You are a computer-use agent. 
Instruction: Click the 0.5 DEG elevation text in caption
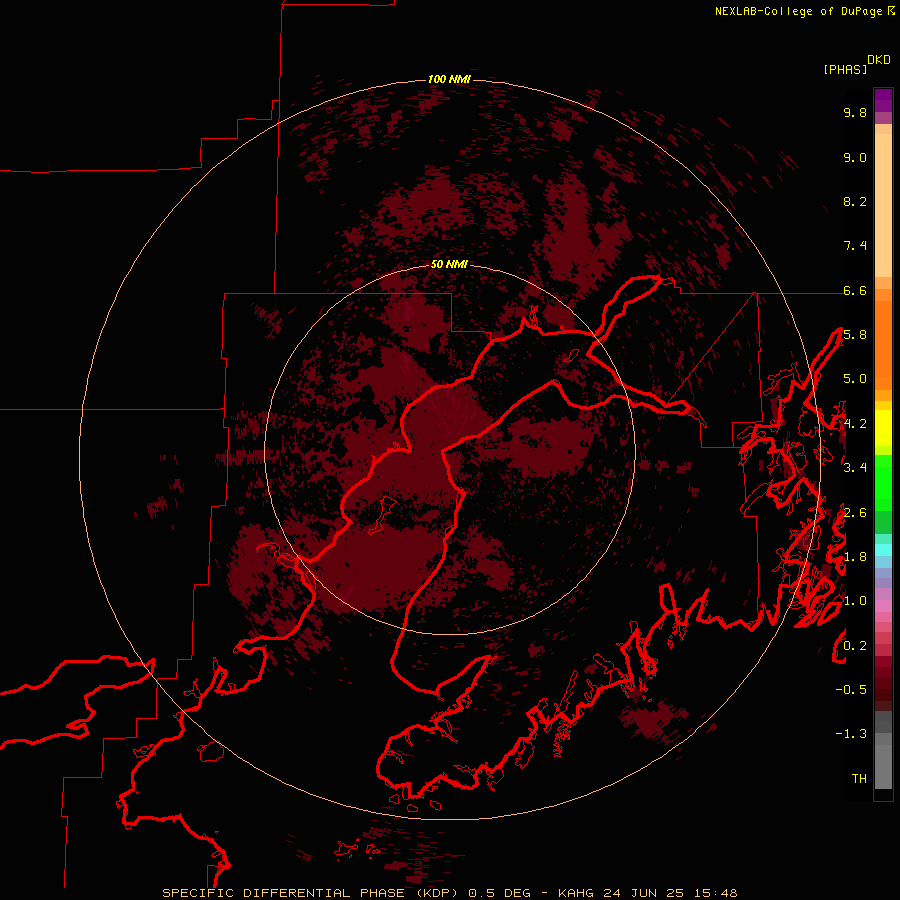(x=501, y=893)
